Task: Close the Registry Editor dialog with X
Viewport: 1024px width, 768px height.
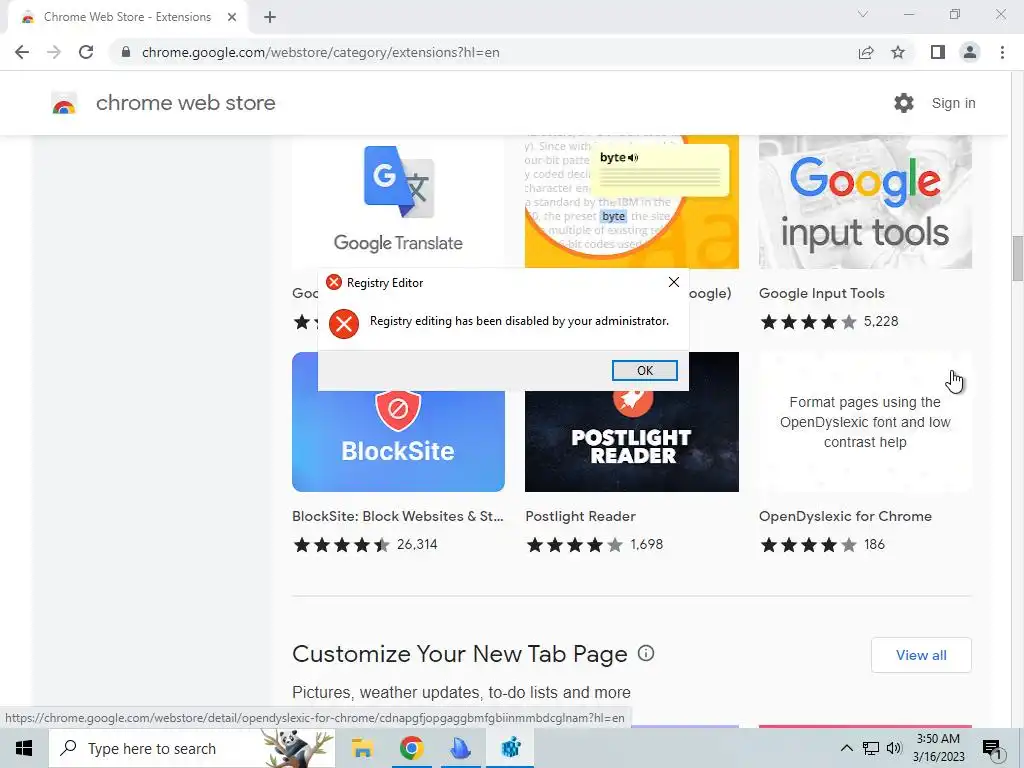Action: point(674,282)
